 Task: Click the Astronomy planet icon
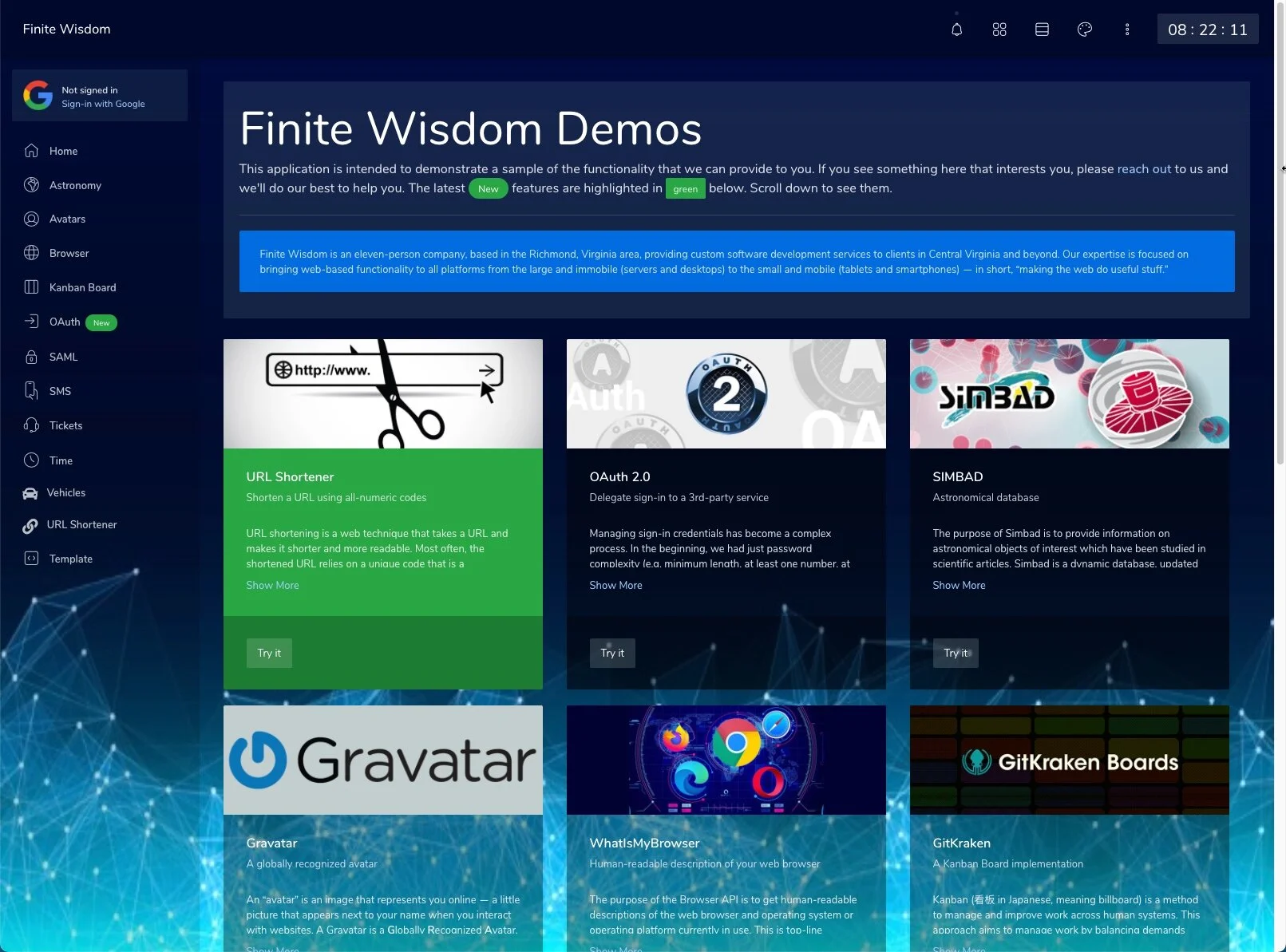pyautogui.click(x=31, y=185)
